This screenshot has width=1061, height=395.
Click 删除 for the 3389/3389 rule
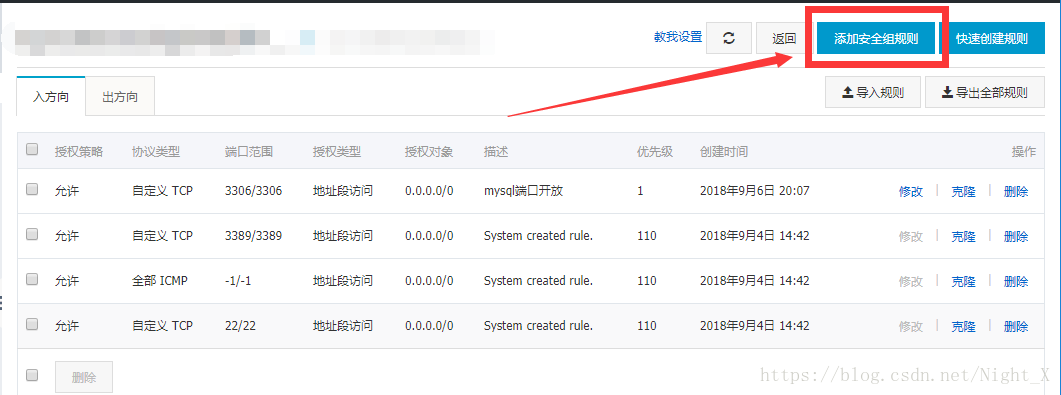[1016, 236]
